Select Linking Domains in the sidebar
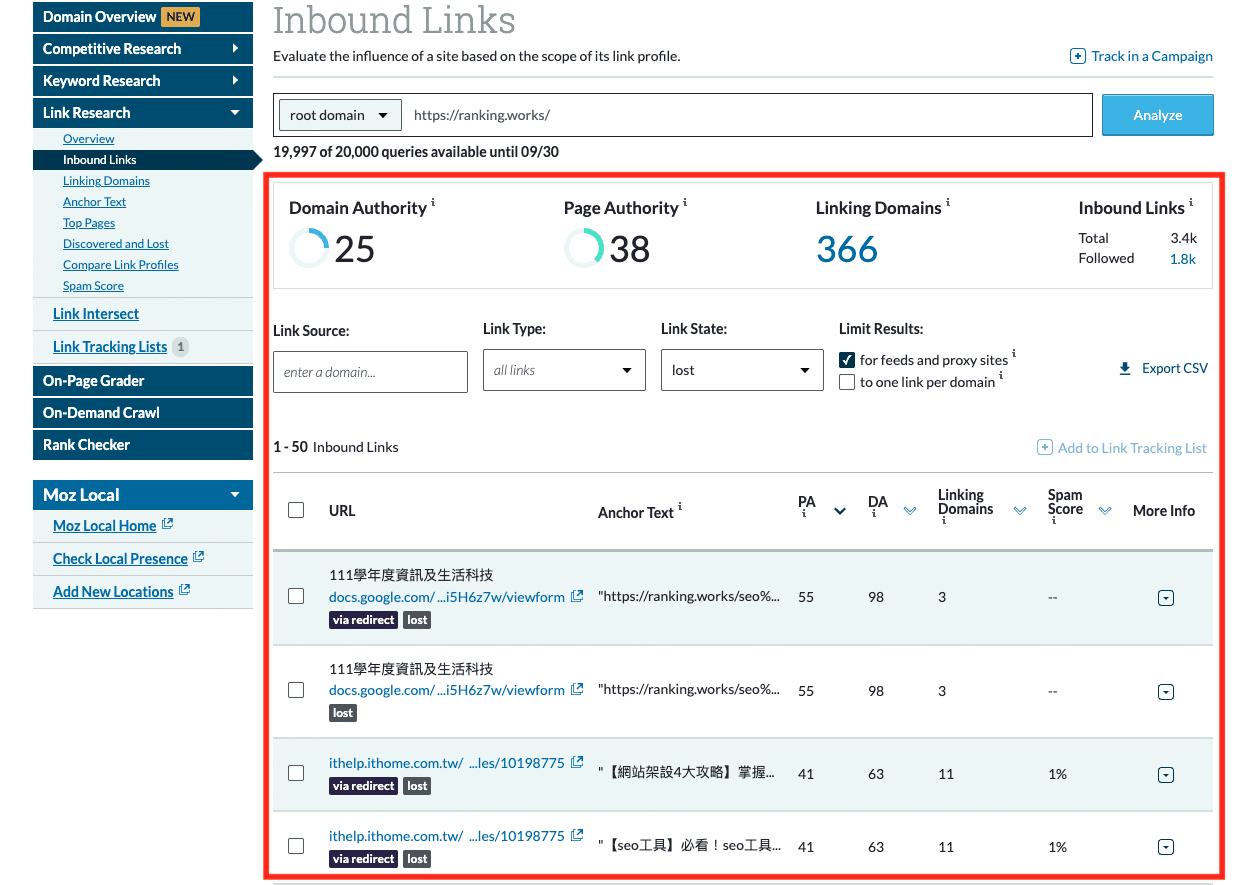1252x885 pixels. [106, 181]
